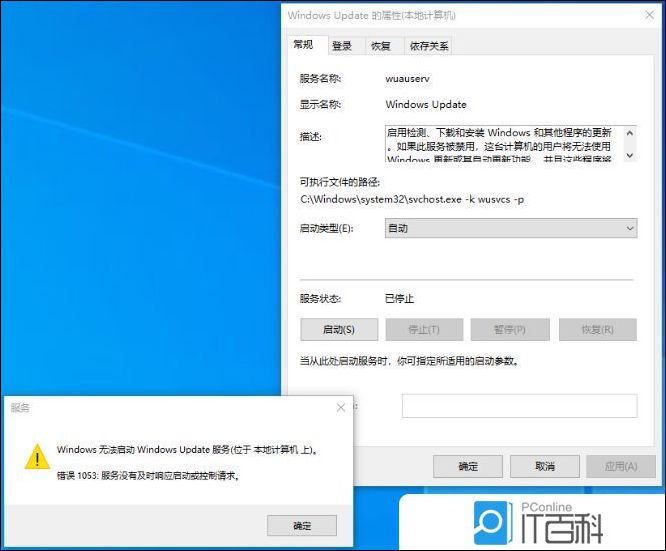Close the Windows Update properties window
The width and height of the screenshot is (666, 551).
(649, 15)
